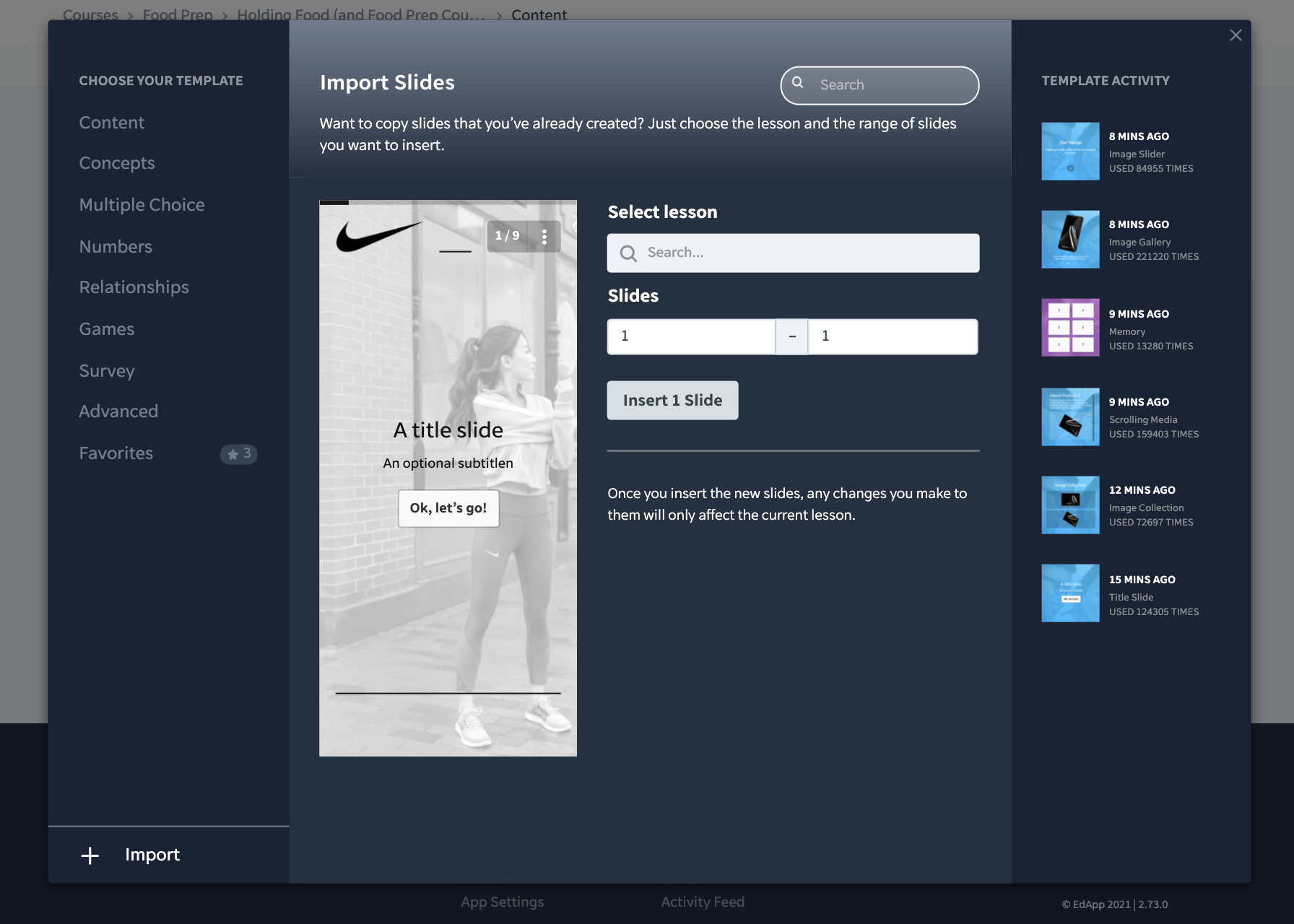This screenshot has height=924, width=1294.
Task: Open Multiple Choice templates
Action: click(x=142, y=205)
